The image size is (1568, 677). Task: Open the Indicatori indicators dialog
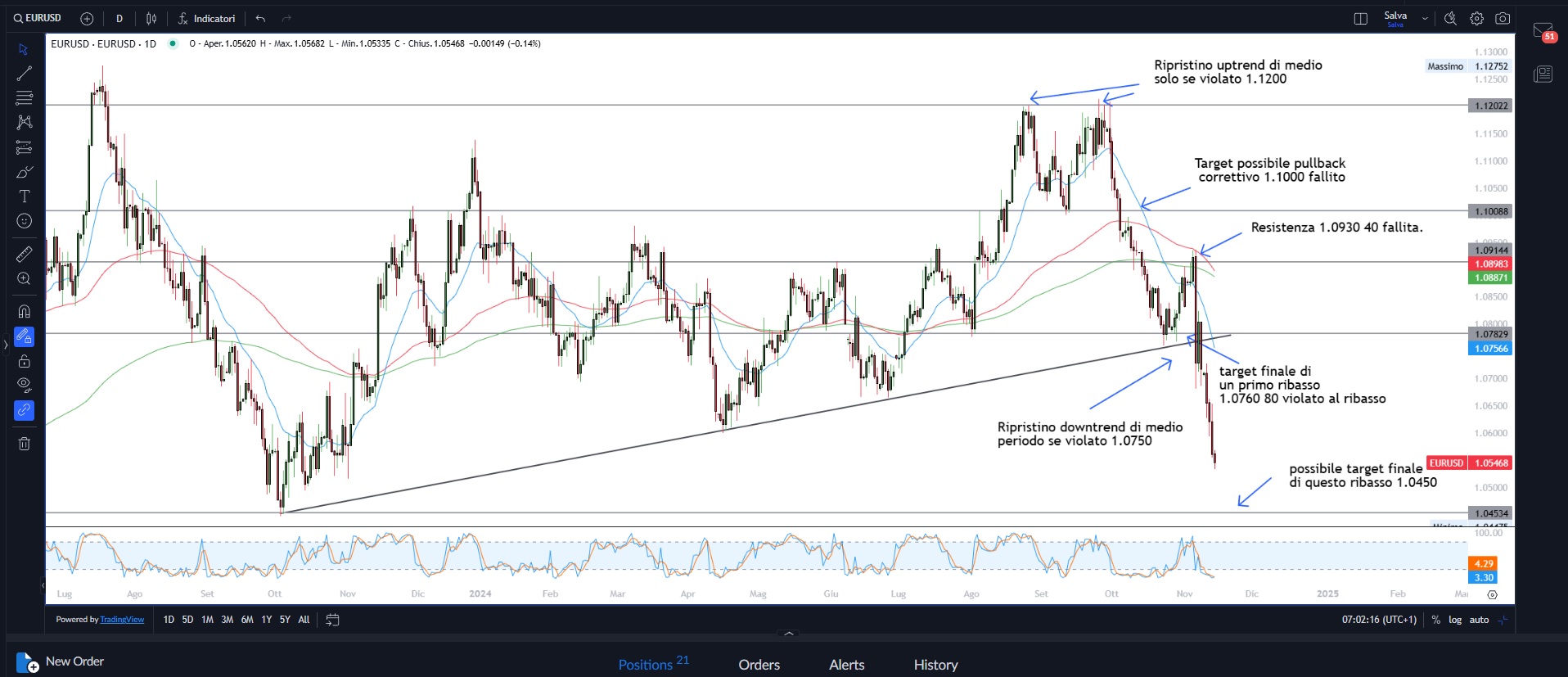pos(207,18)
